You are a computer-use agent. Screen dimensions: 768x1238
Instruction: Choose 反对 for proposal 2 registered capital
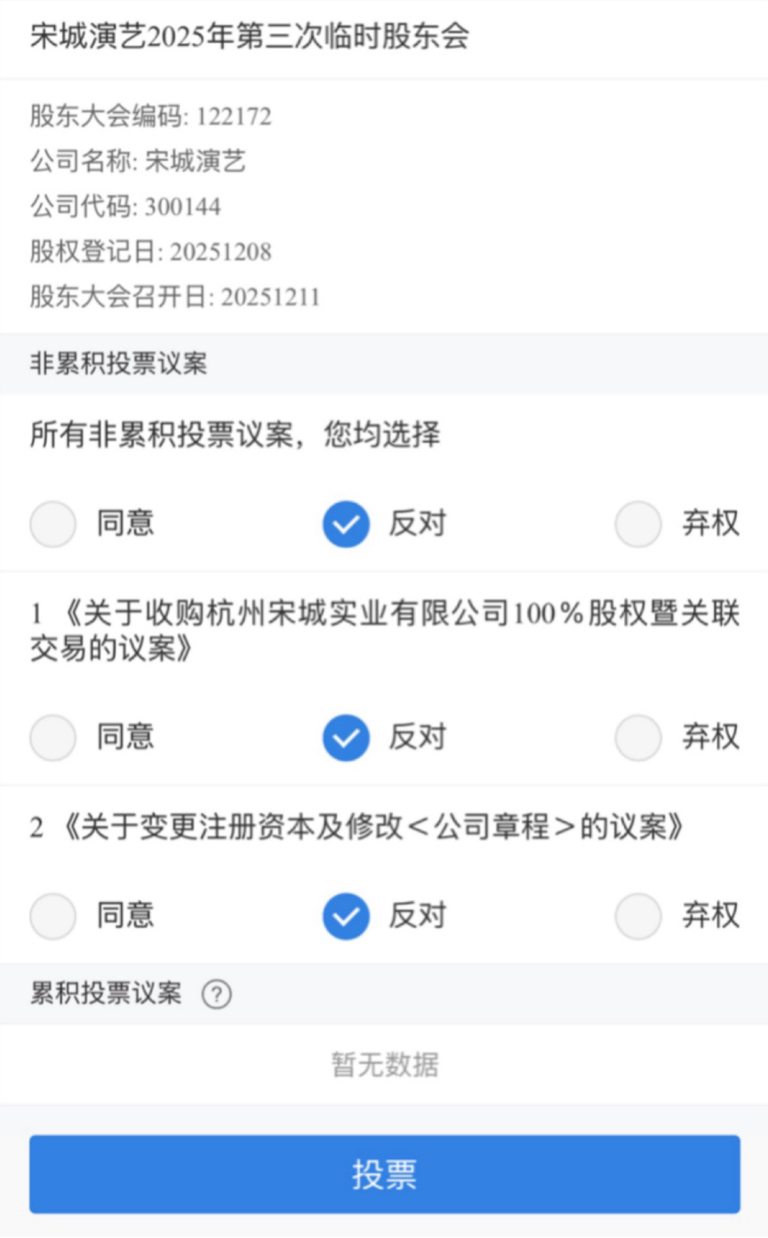click(346, 916)
